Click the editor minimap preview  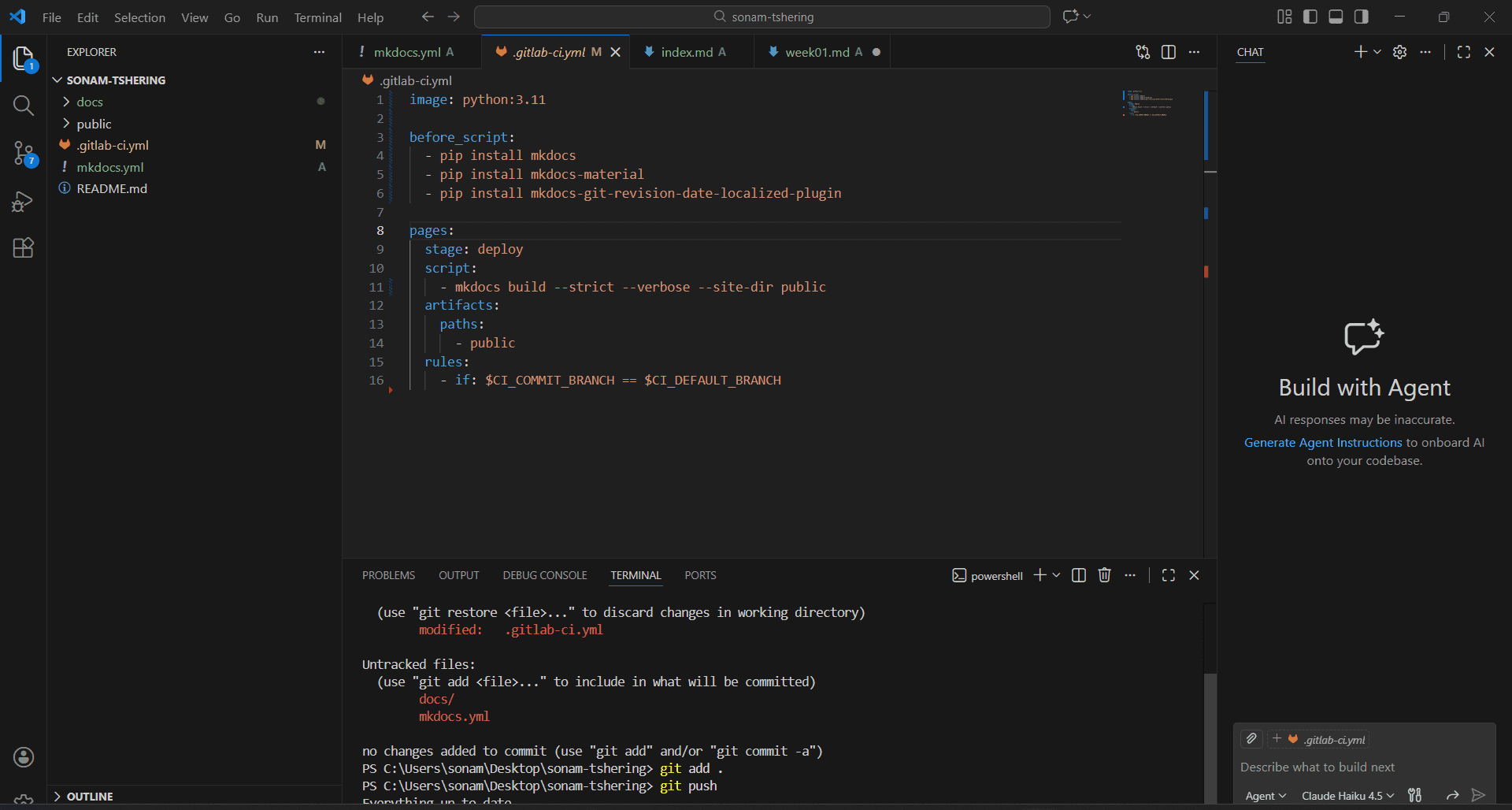pos(1147,103)
